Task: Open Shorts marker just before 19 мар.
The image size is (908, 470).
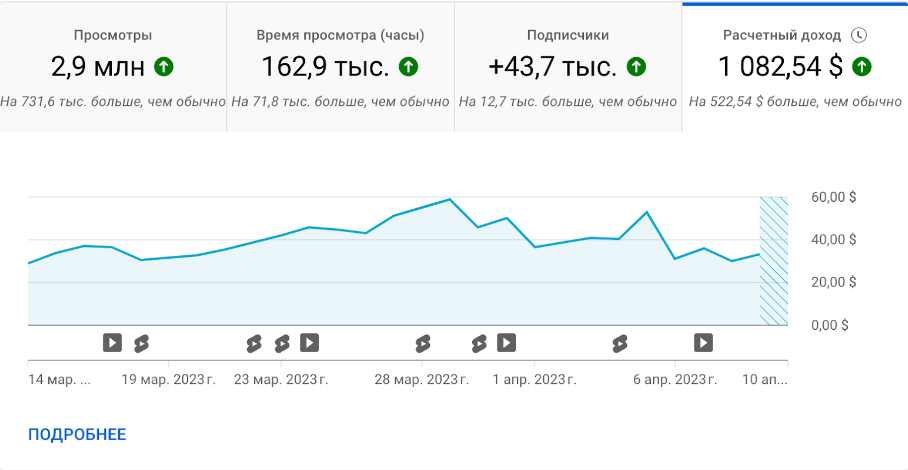Action: [x=141, y=343]
